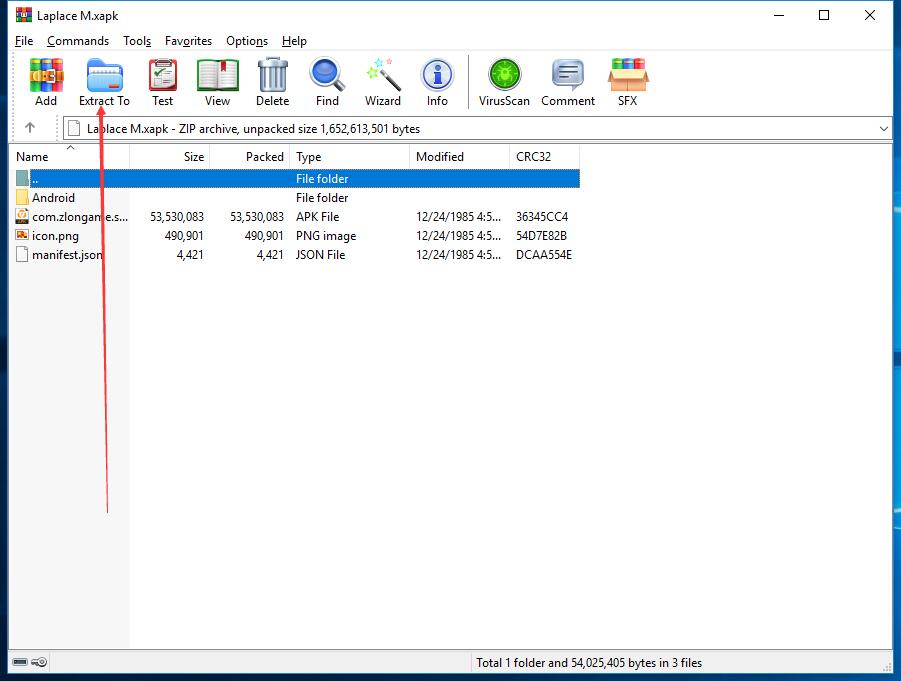Click the Comment icon
The width and height of the screenshot is (901, 681).
click(x=567, y=80)
